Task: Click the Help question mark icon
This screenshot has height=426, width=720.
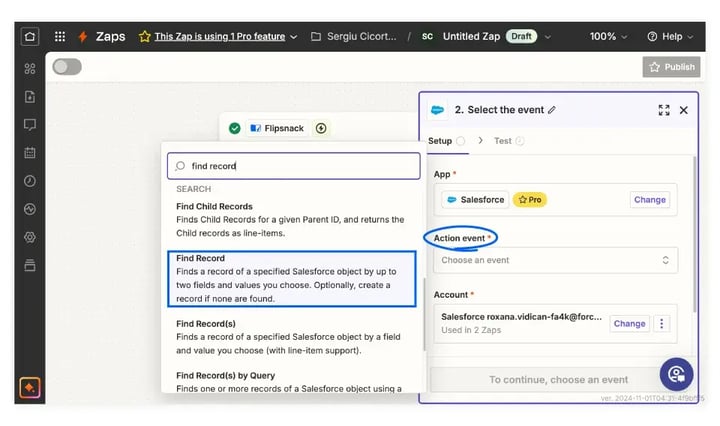Action: point(652,36)
